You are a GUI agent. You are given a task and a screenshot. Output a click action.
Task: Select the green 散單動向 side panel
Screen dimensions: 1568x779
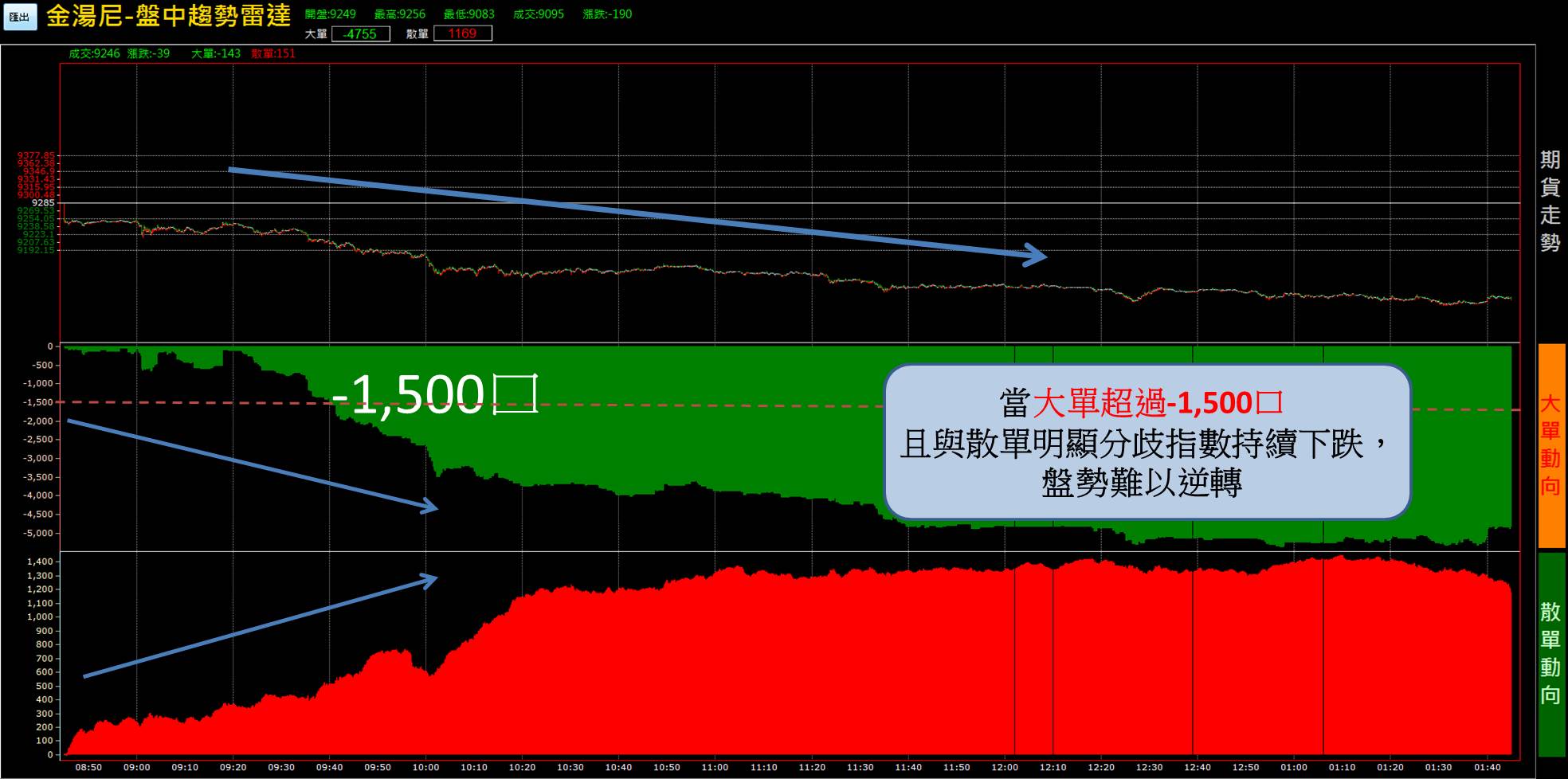1550,654
